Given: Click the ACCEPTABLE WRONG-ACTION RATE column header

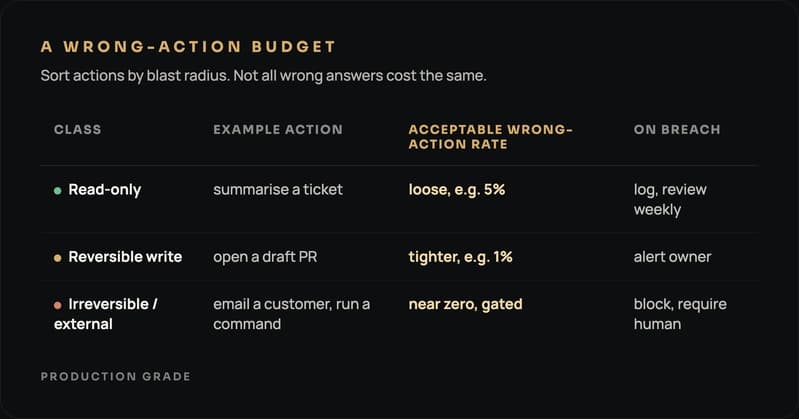Looking at the screenshot, I should [490, 137].
